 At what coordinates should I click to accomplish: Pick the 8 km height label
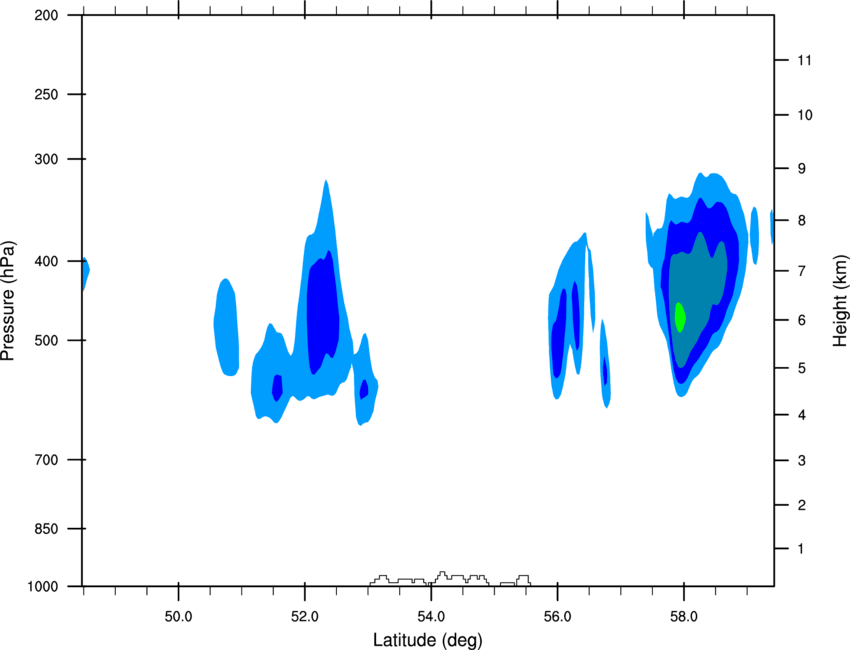pyautogui.click(x=802, y=221)
